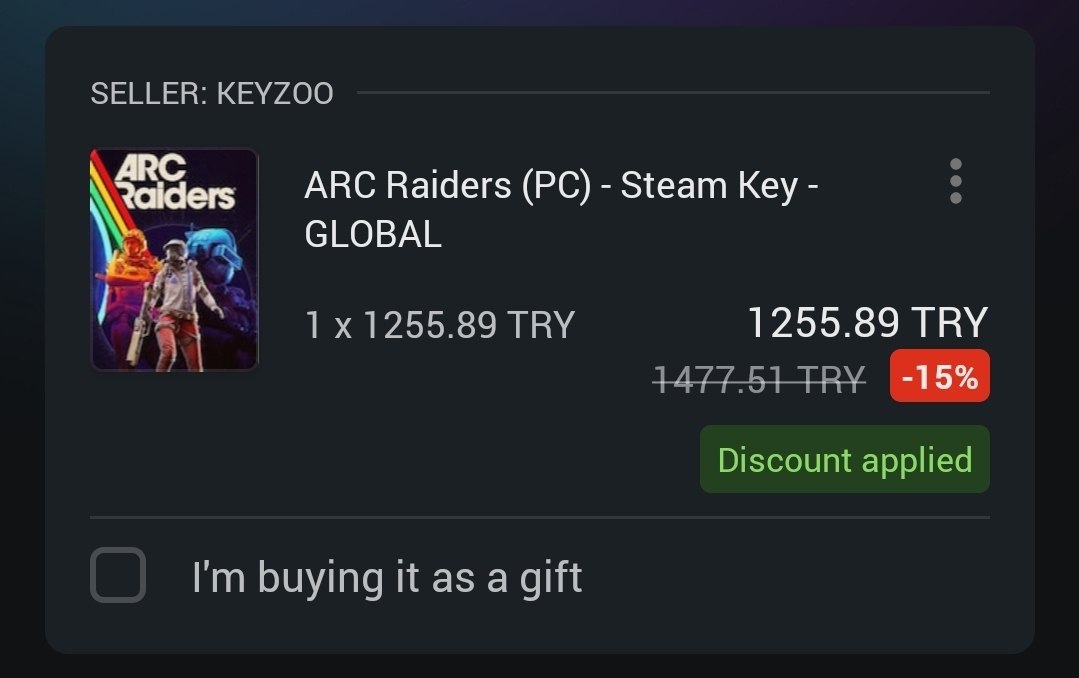
Task: Click the "I'm buying it as a gift" label
Action: 387,578
